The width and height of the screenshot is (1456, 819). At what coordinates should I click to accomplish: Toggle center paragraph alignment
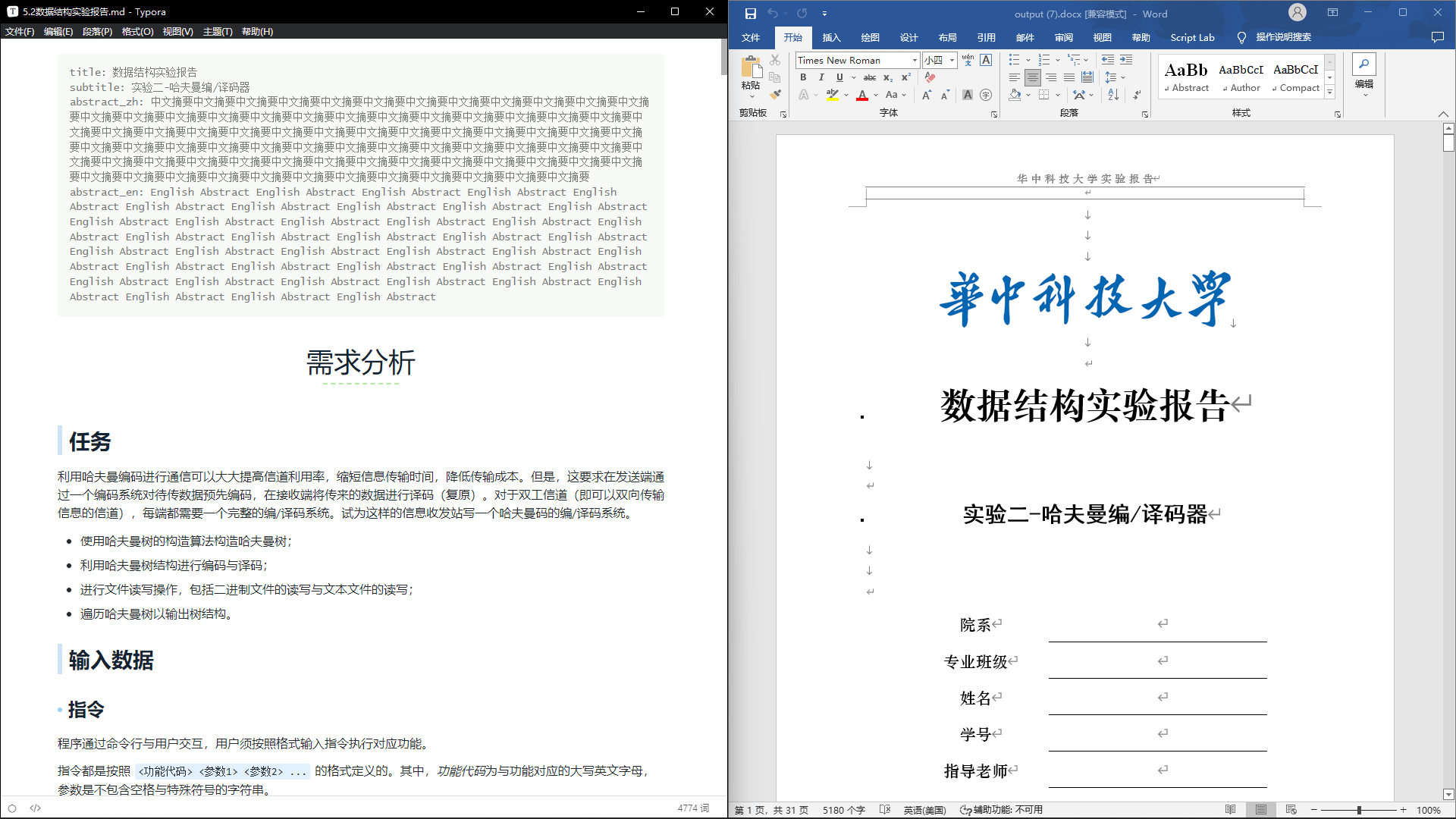point(1032,77)
